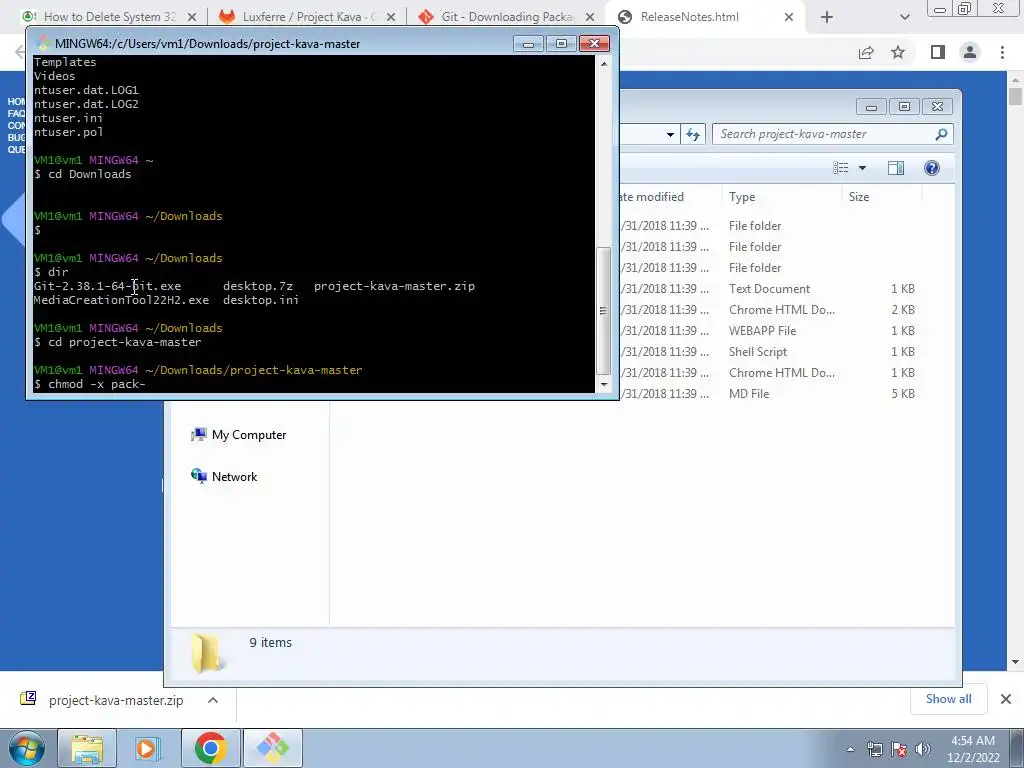The width and height of the screenshot is (1024, 768).
Task: Click the Explorer search magnifier icon
Action: tap(941, 134)
